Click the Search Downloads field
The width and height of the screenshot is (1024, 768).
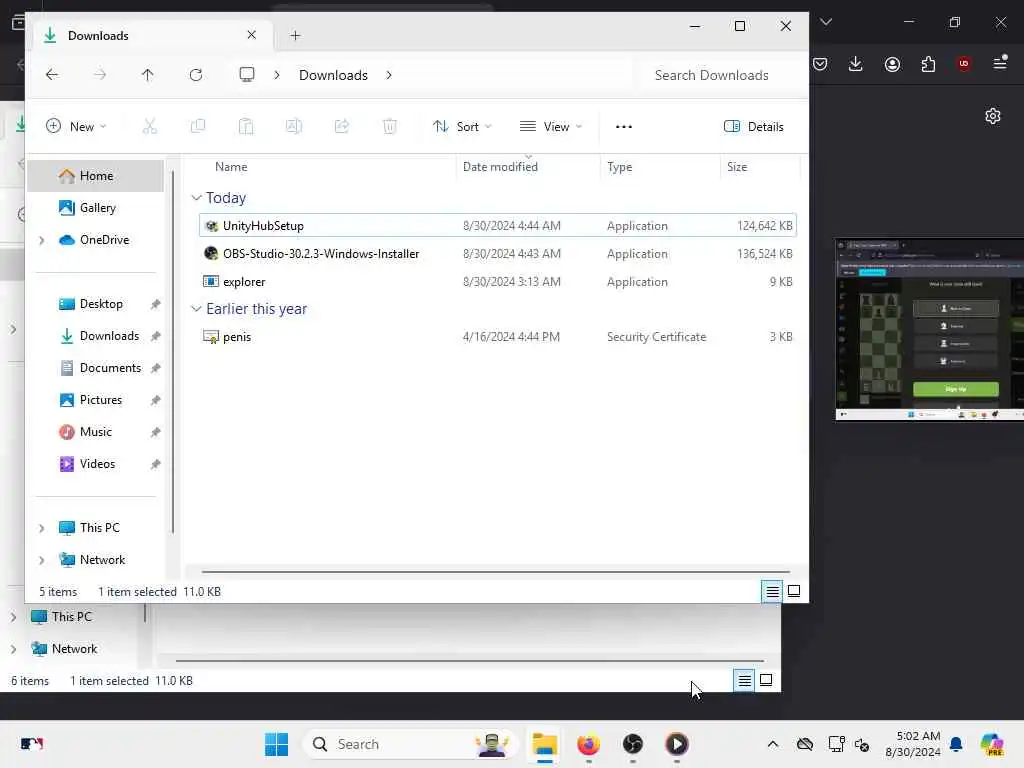pos(718,75)
